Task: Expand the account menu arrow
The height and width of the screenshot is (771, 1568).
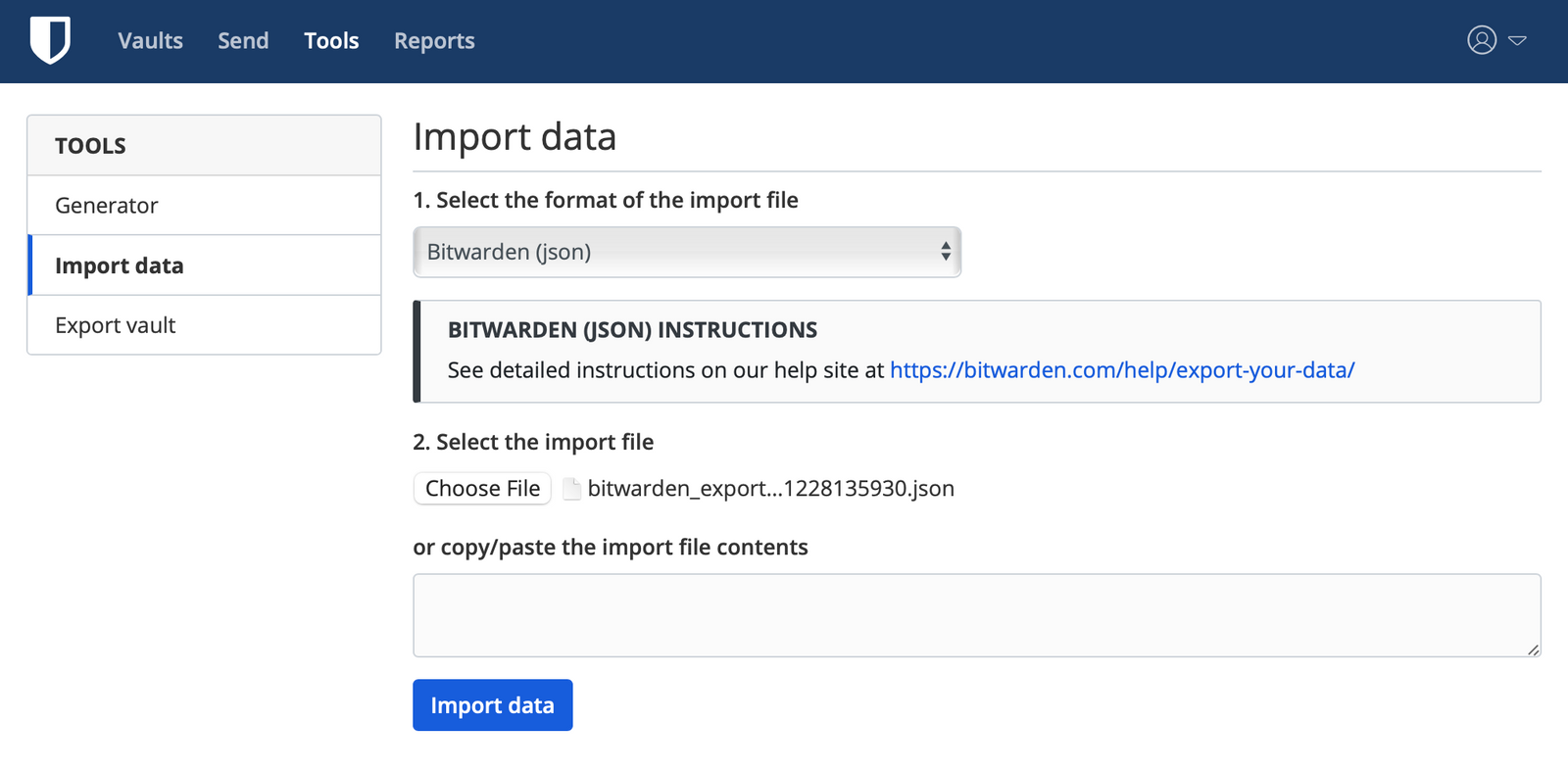Action: 1517,41
